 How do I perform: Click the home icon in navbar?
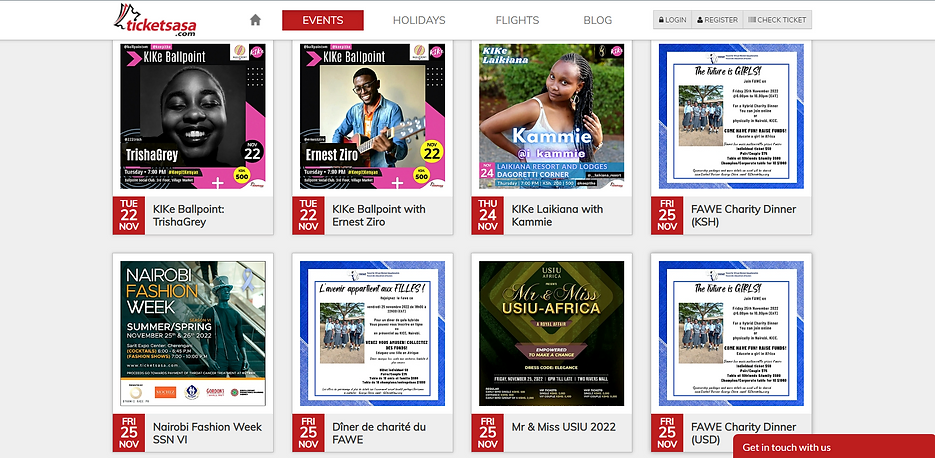pyautogui.click(x=255, y=20)
